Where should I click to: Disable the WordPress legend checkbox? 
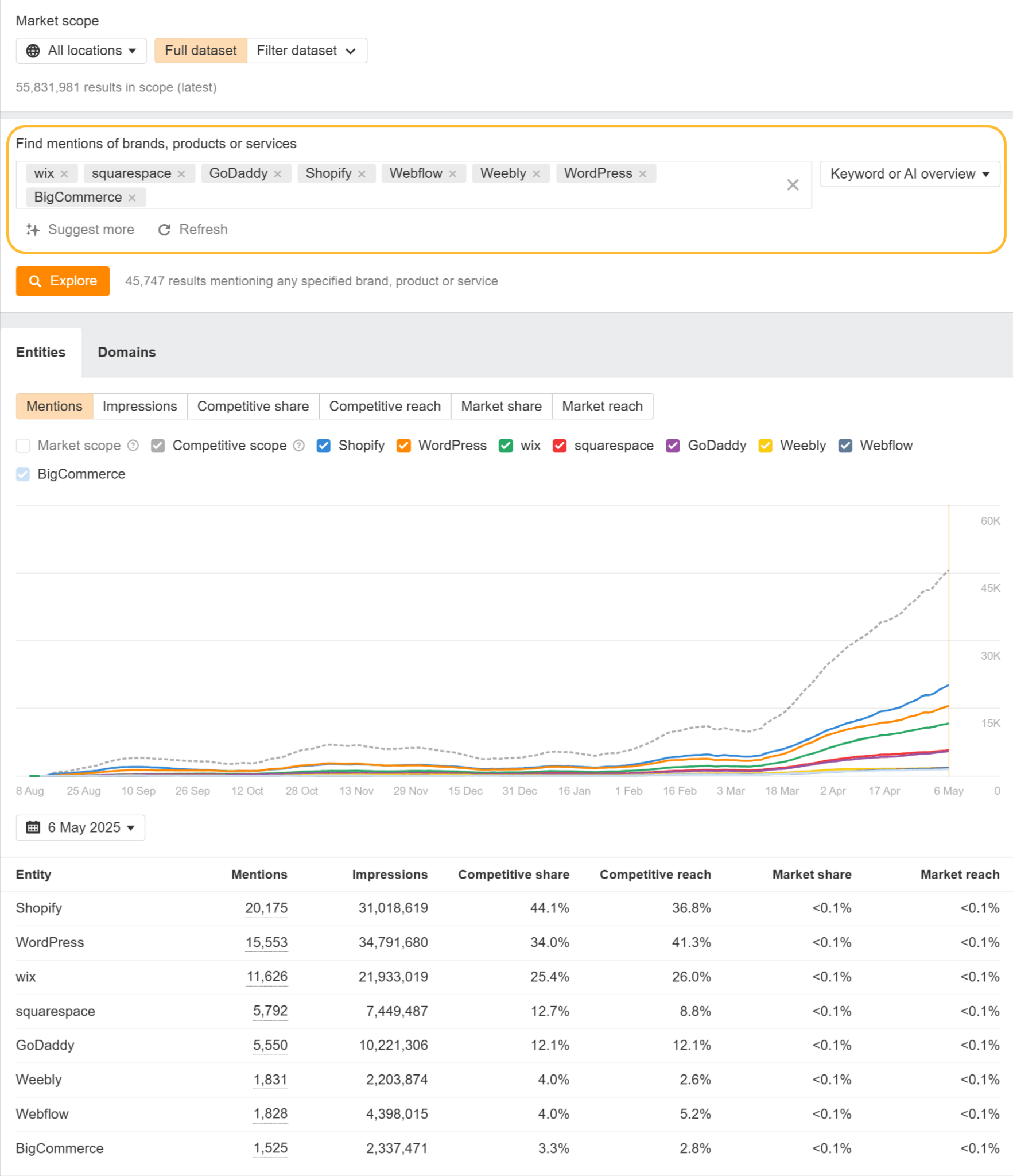point(403,445)
